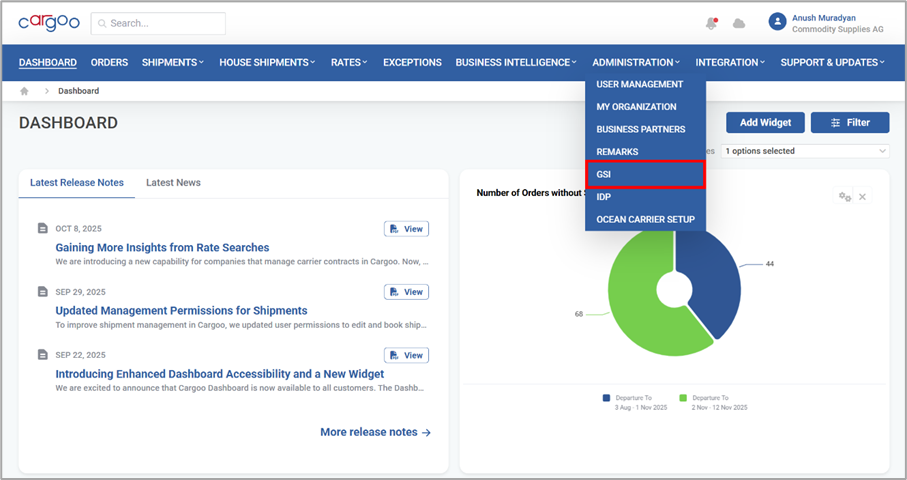Click the blue Departure To legend square
Viewport: 907px width, 480px height.
pos(606,398)
